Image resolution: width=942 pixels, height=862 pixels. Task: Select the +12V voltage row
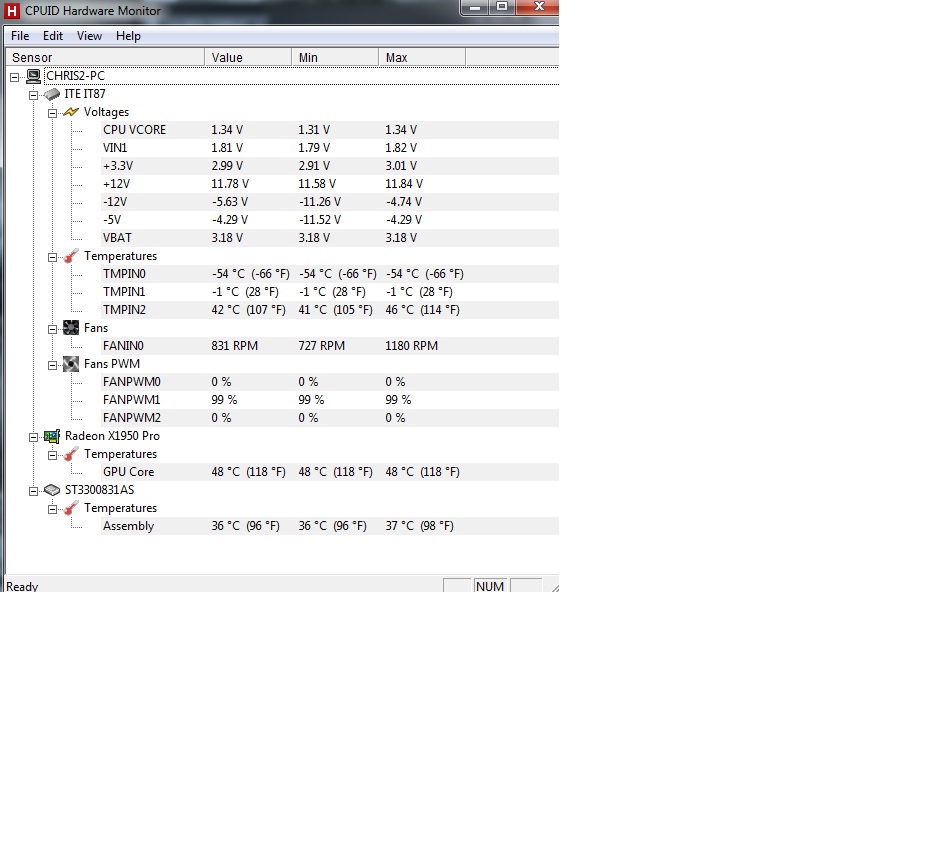(330, 184)
